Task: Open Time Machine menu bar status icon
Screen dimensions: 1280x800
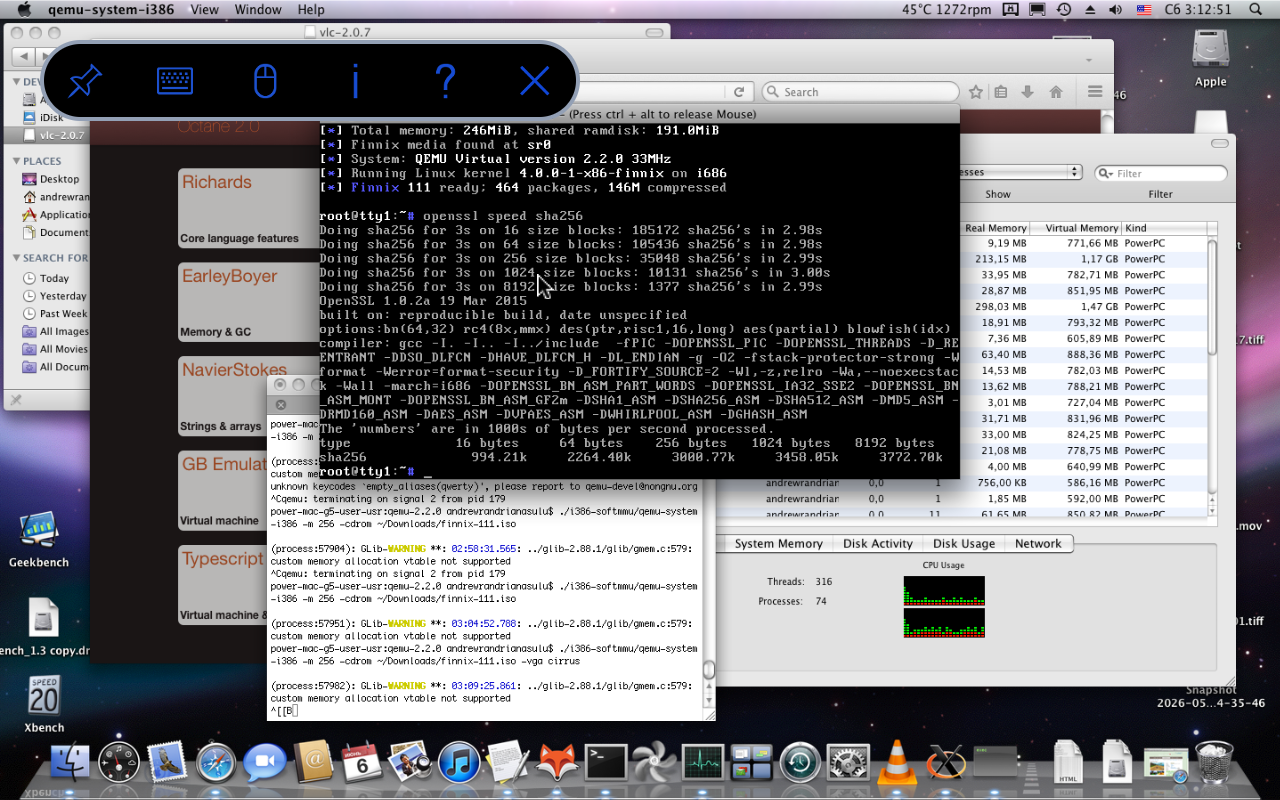Action: pos(1064,9)
